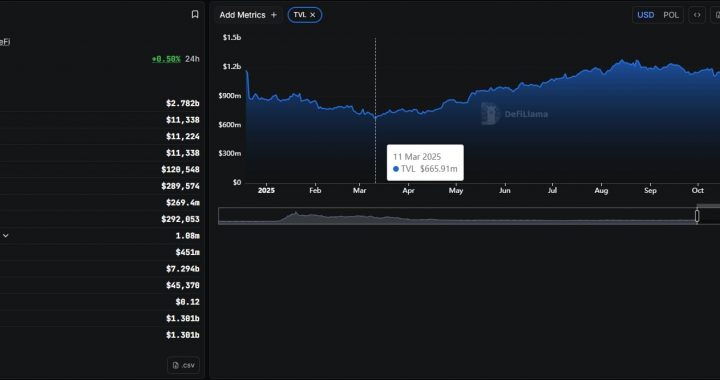Click the $900m y-axis label
Viewport: 720px width, 380px height.
pyautogui.click(x=231, y=95)
